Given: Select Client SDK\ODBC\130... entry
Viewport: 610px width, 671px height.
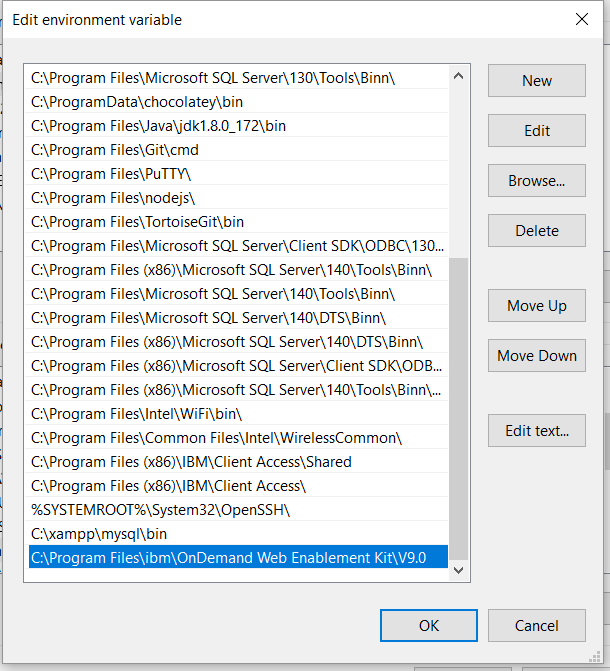Looking at the screenshot, I should (238, 246).
